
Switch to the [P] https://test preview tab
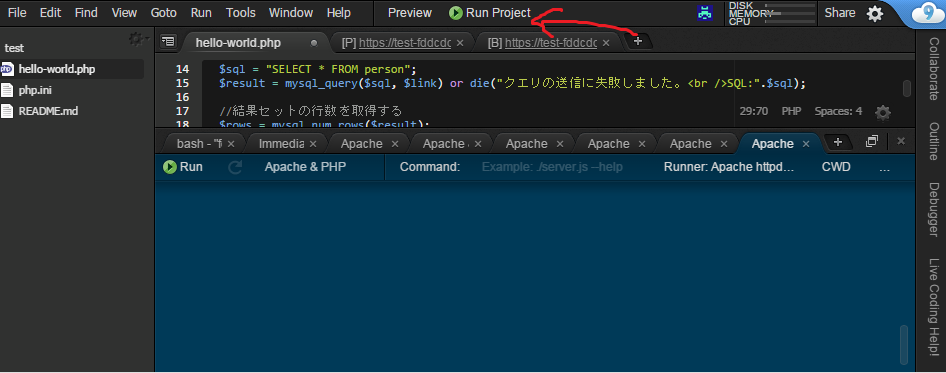396,43
